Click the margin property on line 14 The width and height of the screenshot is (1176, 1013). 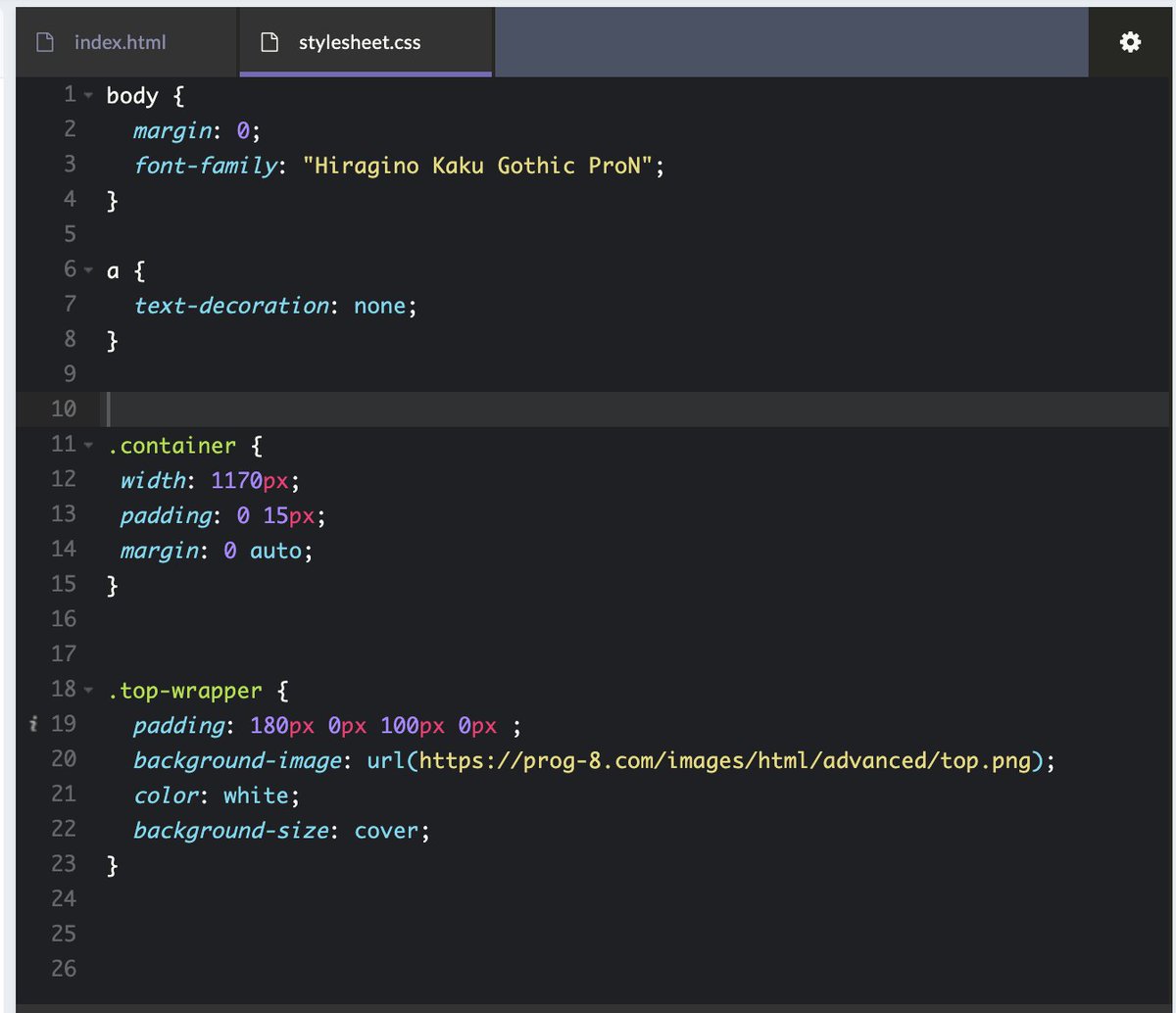pyautogui.click(x=159, y=551)
